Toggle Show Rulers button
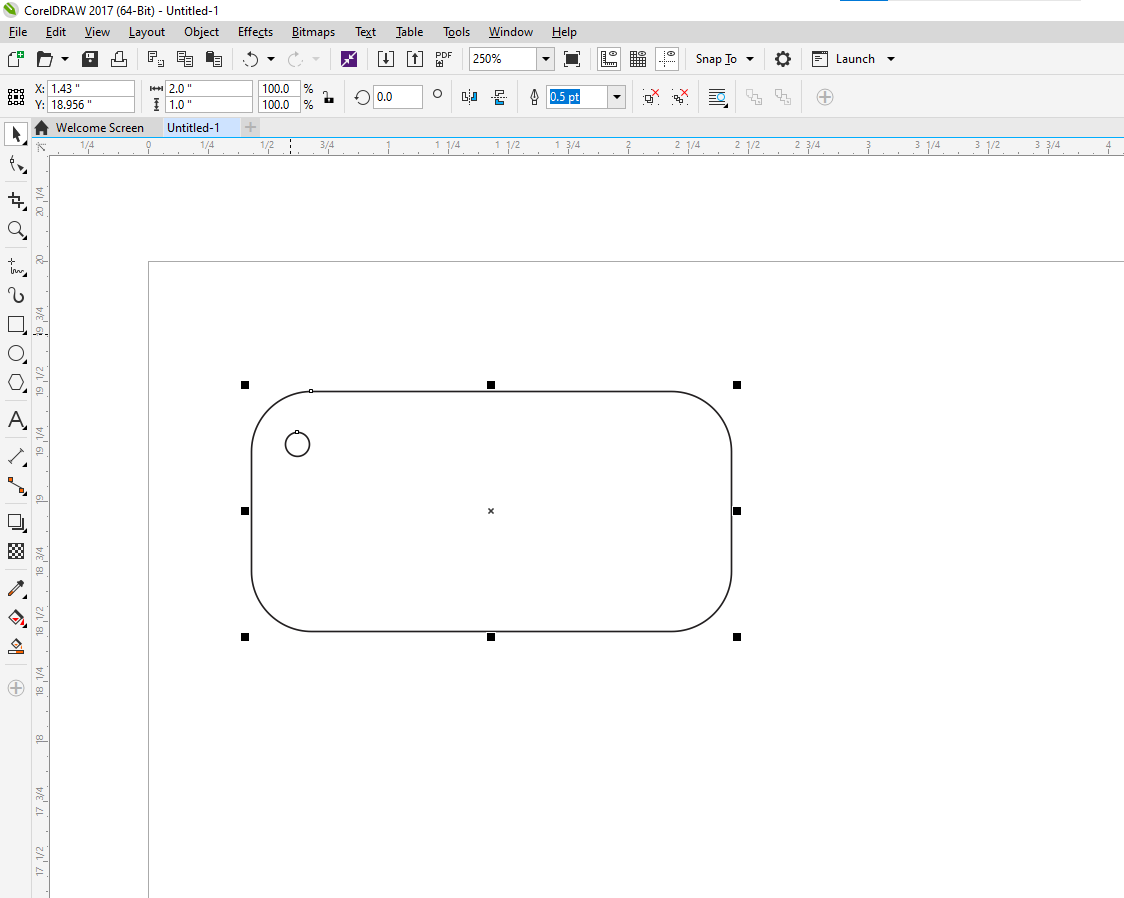This screenshot has width=1124, height=898. tap(608, 59)
